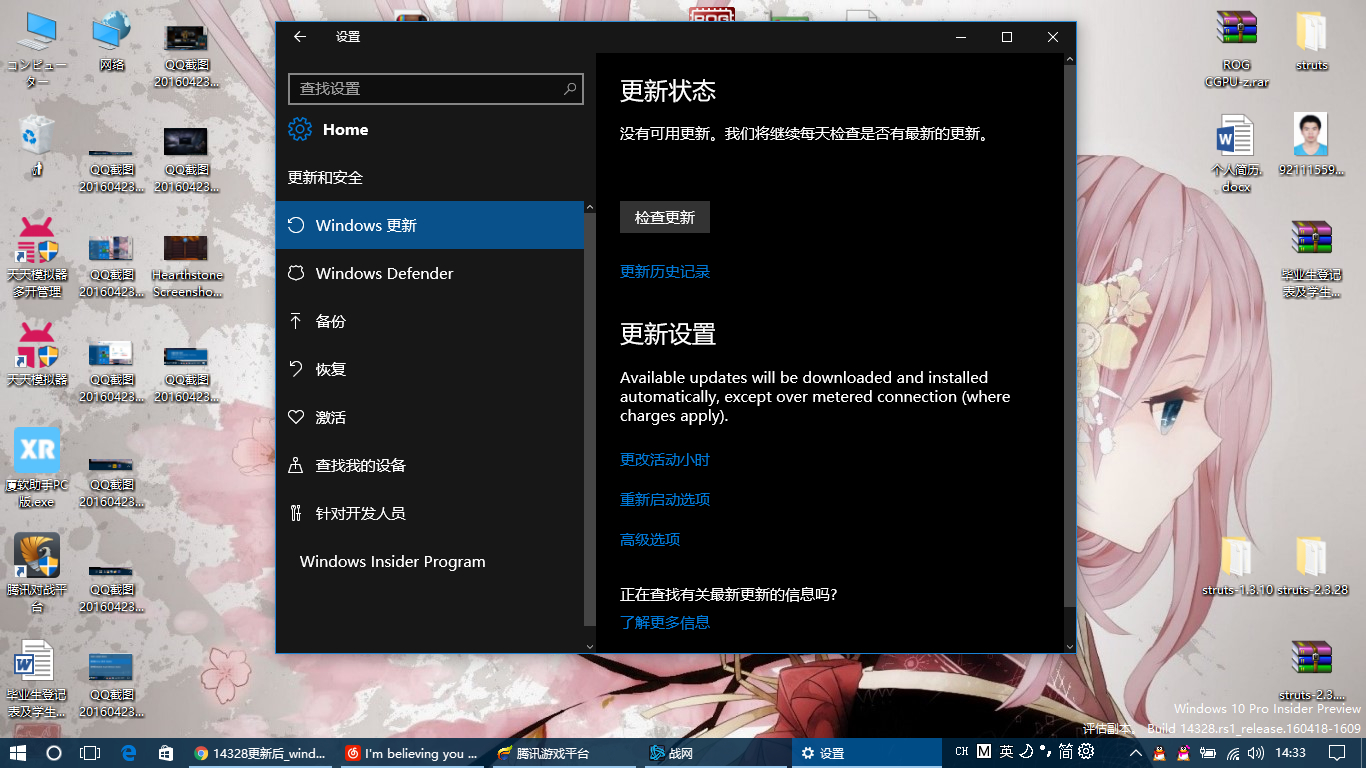Viewport: 1366px width, 768px height.
Task: Open 重新启动选项
Action: [665, 500]
